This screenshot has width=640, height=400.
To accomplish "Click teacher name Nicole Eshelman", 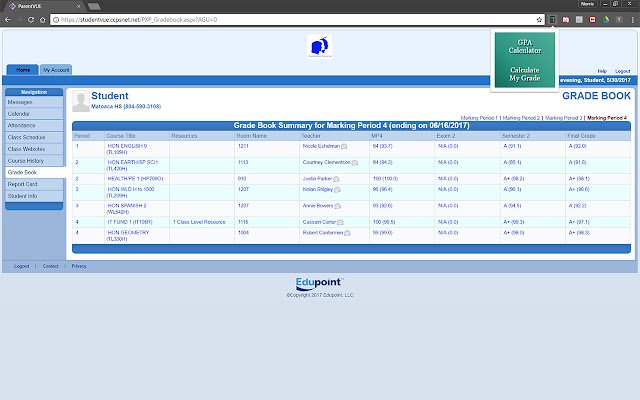I will coord(321,146).
